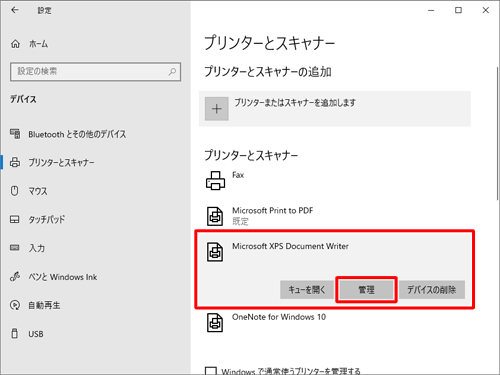Open ペンと Windows Ink settings
500x375 pixels.
(x=63, y=277)
